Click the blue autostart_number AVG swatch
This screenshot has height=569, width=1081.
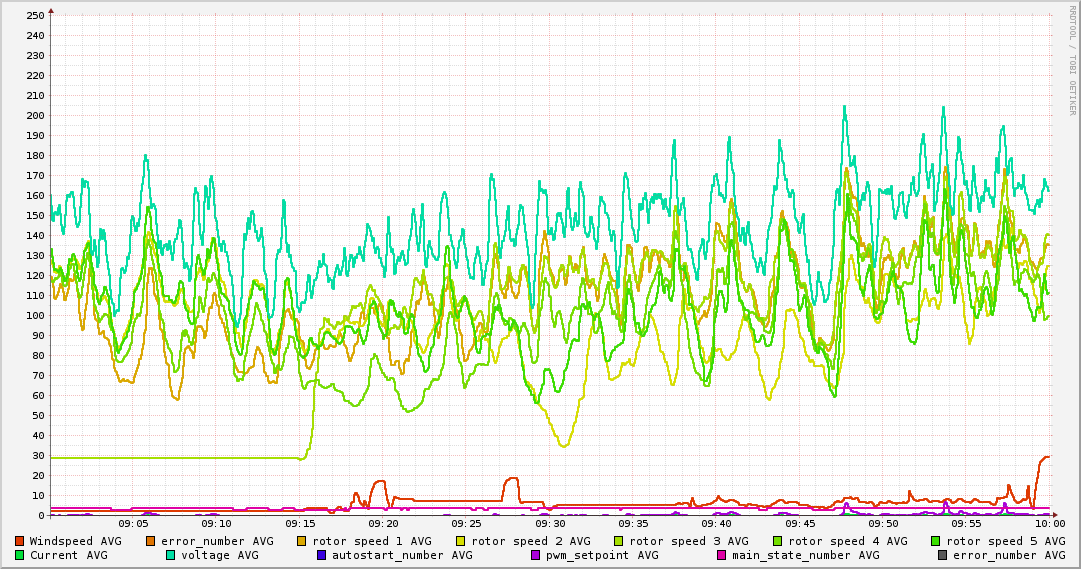point(321,555)
